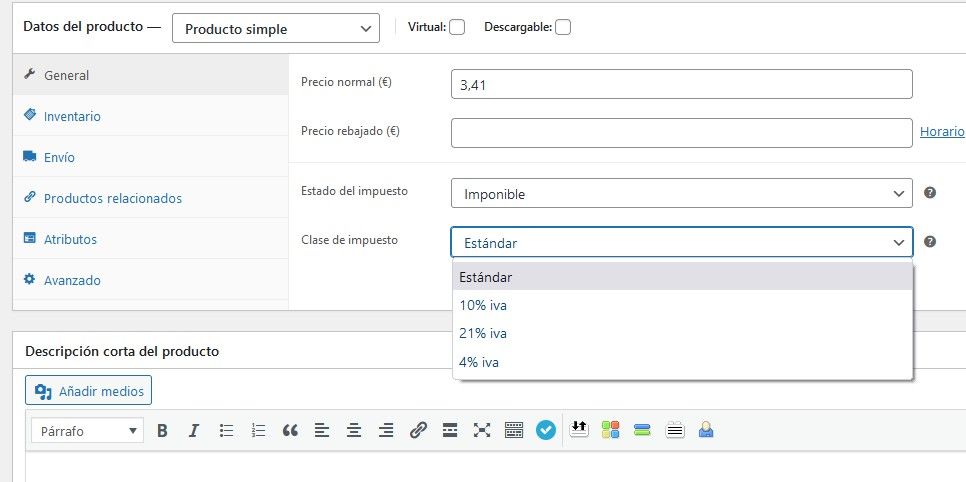
Task: Open help tooltip for Estado del impuesto
Action: (x=930, y=193)
